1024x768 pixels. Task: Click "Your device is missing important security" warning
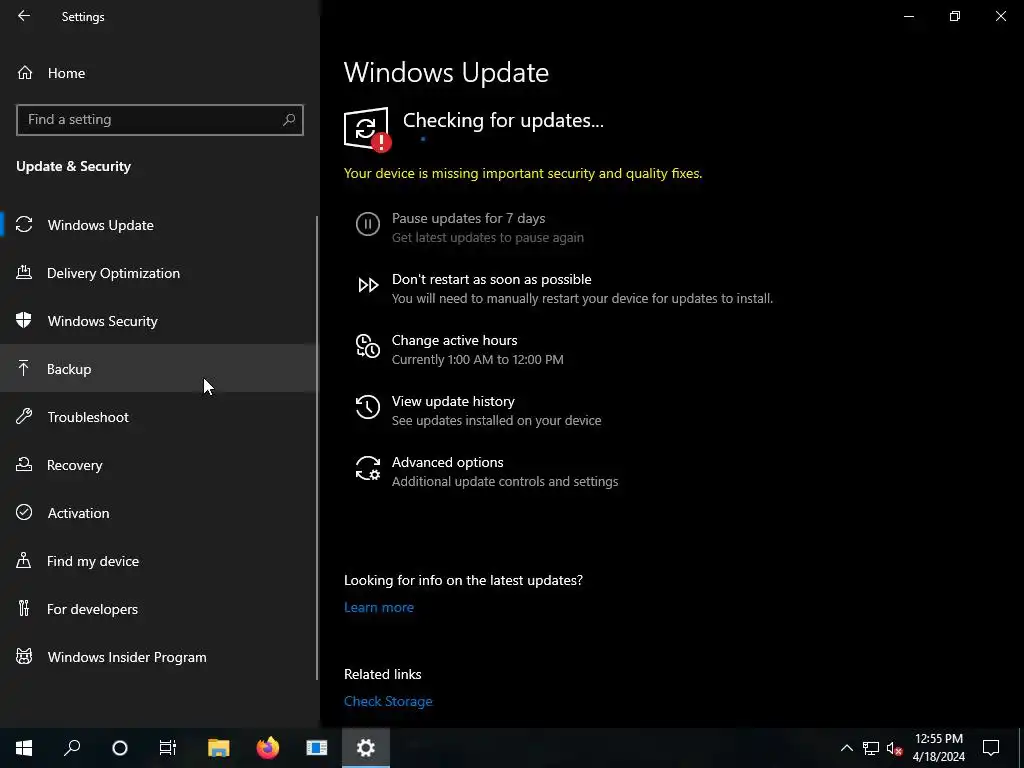(x=523, y=173)
